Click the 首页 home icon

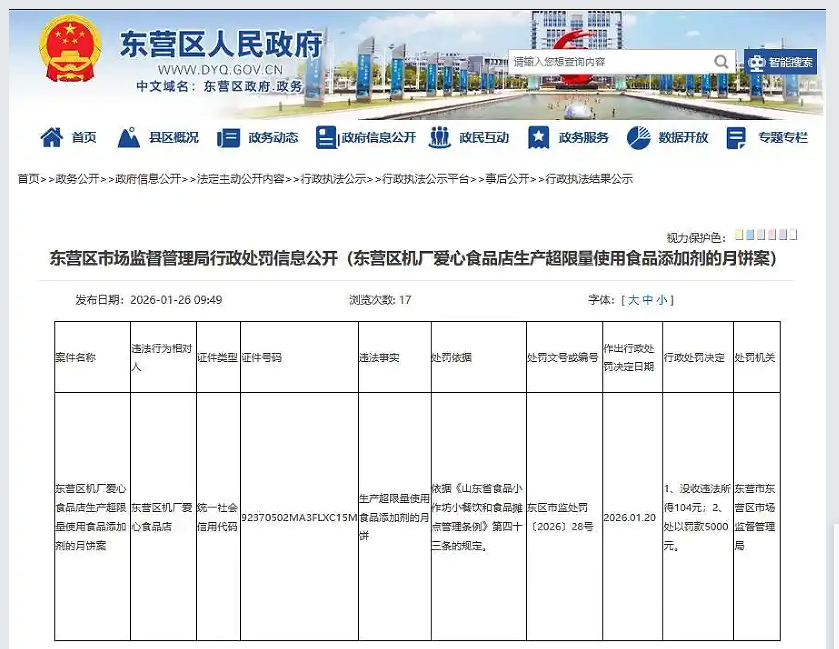pos(51,137)
